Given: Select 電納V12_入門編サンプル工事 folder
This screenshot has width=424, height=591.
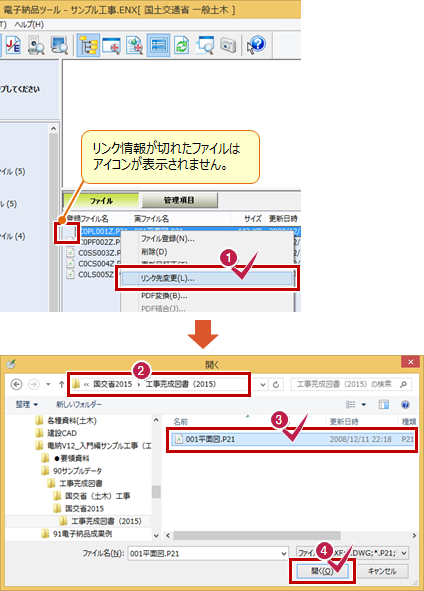Looking at the screenshot, I should (93, 446).
